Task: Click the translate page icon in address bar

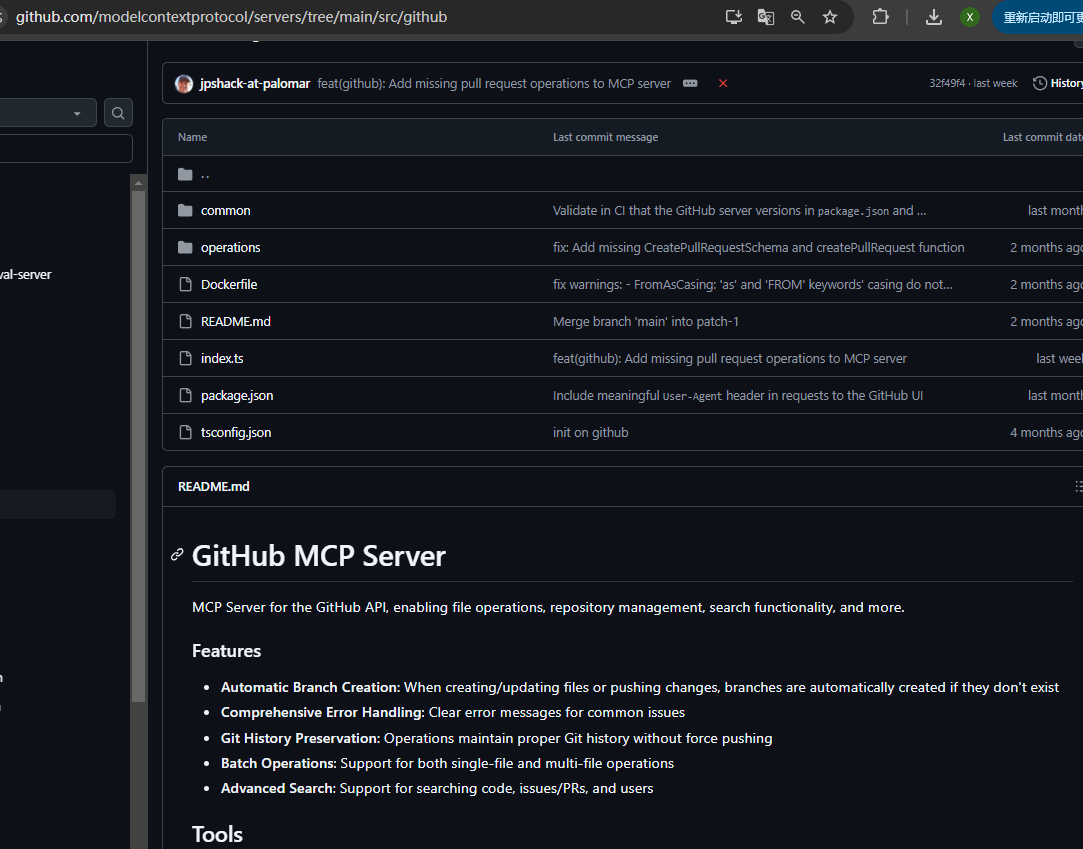Action: coord(766,17)
